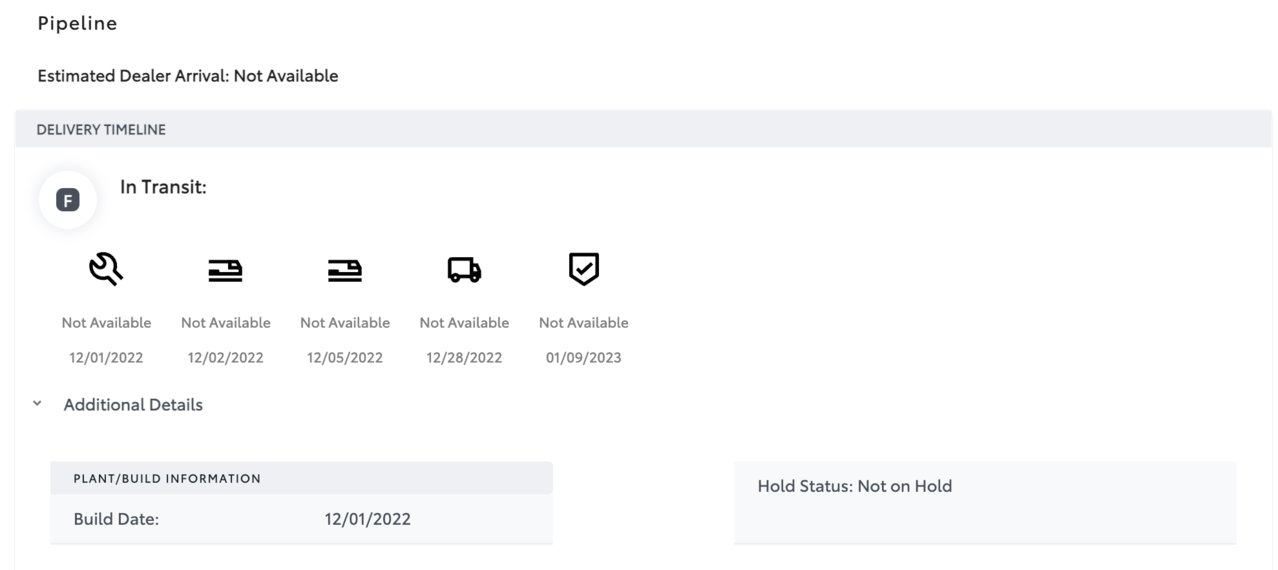This screenshot has width=1278, height=570.
Task: Click the Pipeline heading
Action: pyautogui.click(x=77, y=24)
